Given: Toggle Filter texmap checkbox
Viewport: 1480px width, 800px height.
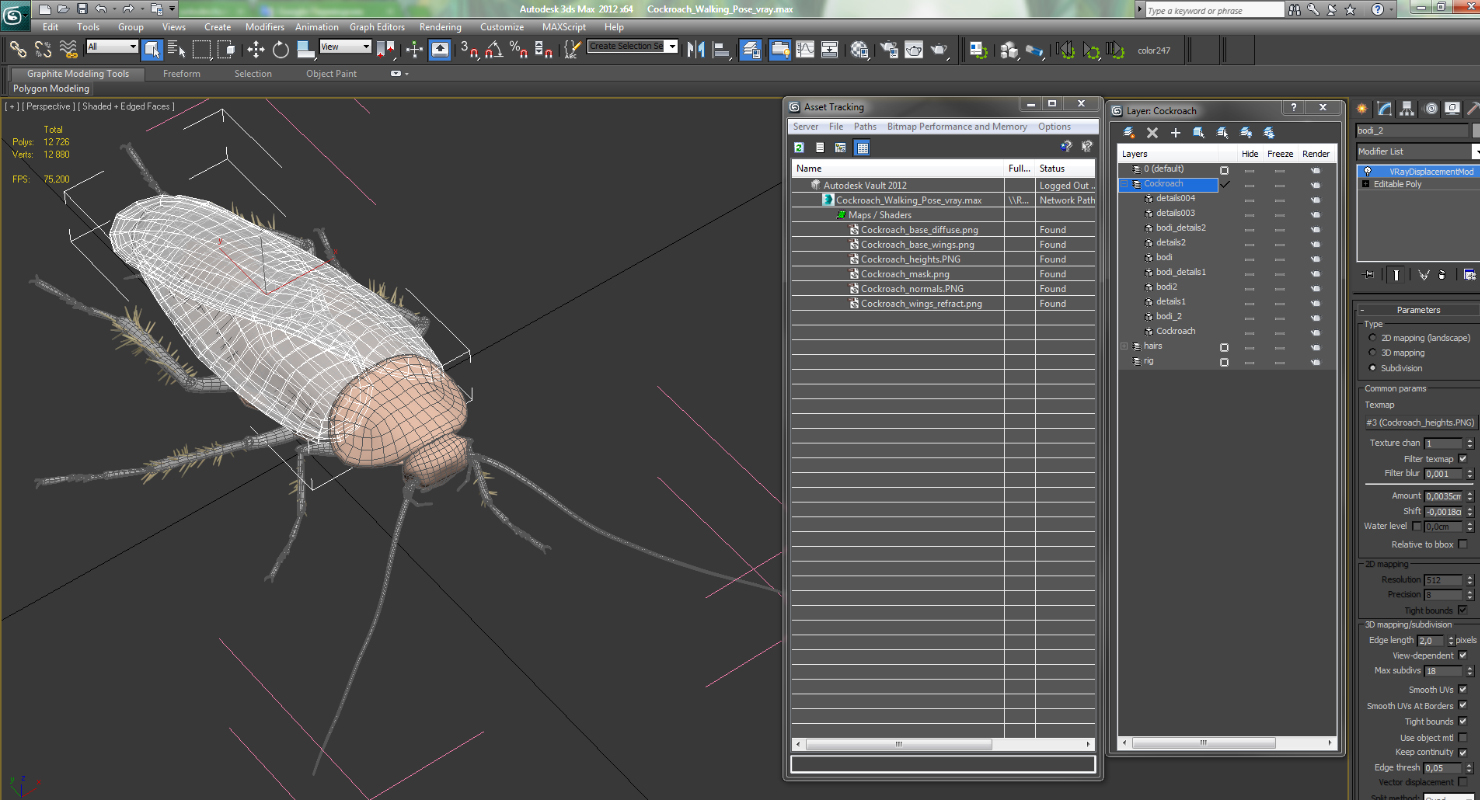Looking at the screenshot, I should point(1462,459).
